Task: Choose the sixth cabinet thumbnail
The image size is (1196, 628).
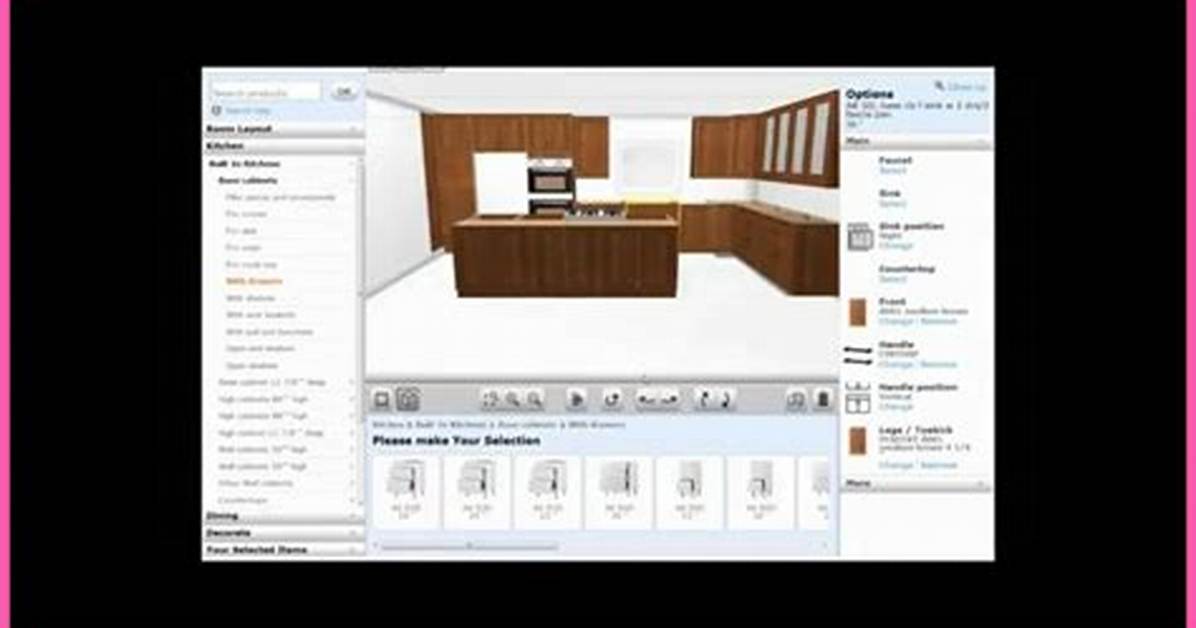Action: click(x=760, y=491)
